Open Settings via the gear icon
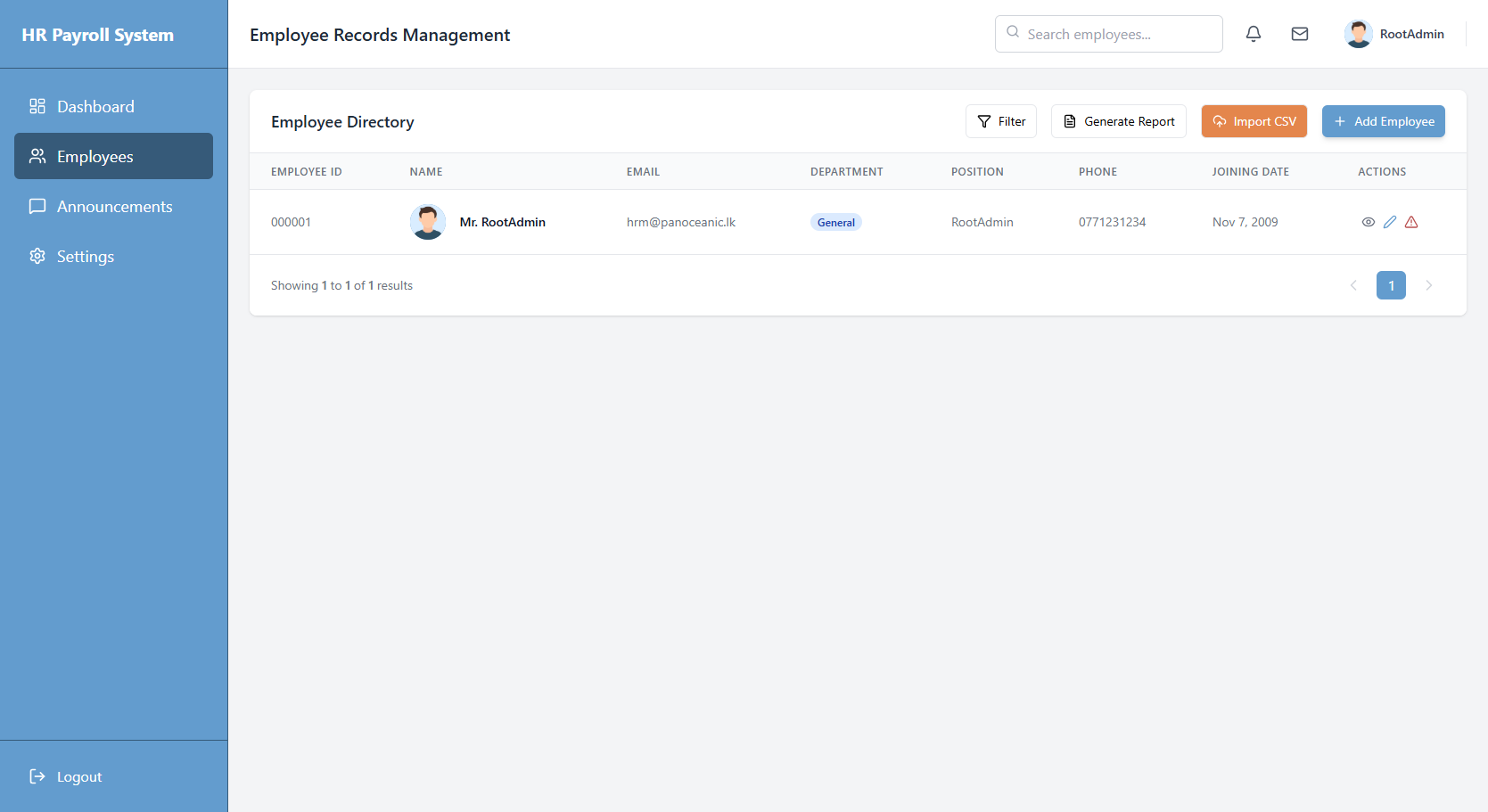The image size is (1488, 812). coord(37,256)
